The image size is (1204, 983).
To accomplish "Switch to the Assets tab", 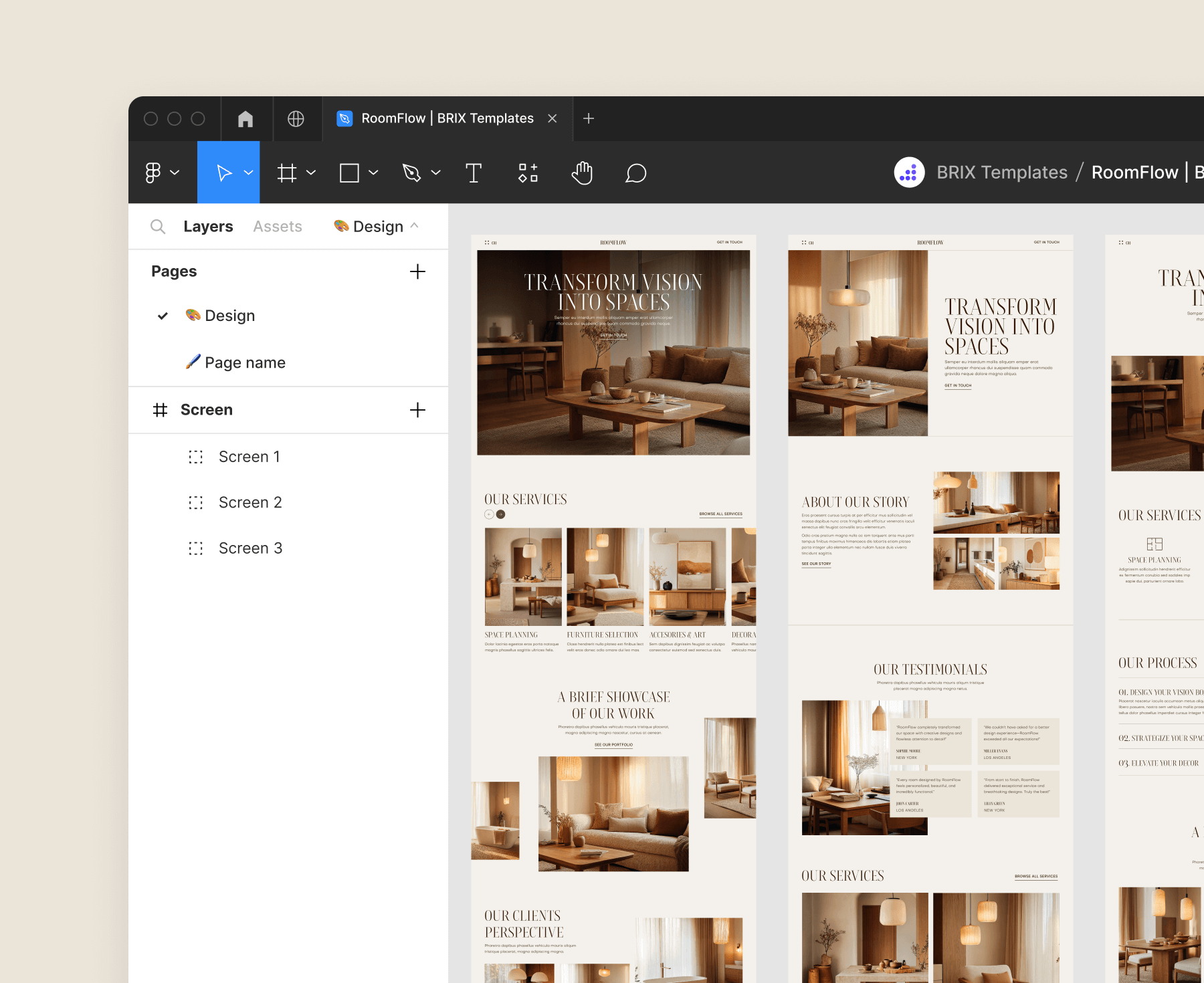I will (277, 226).
